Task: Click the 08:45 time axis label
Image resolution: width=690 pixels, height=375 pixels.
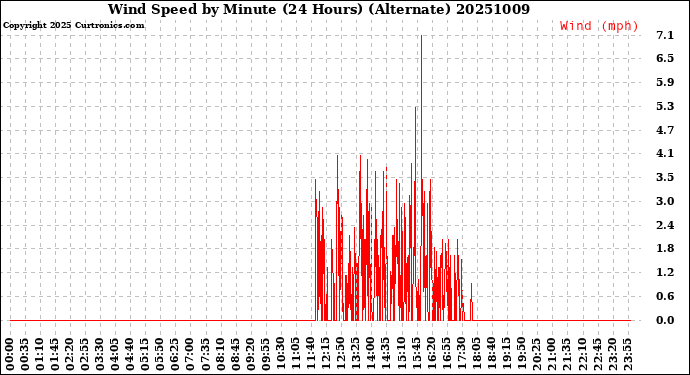Action: click(x=236, y=355)
